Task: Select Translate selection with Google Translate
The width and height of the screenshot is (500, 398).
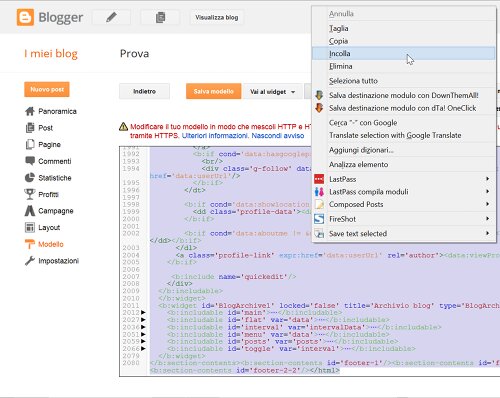Action: point(403,135)
